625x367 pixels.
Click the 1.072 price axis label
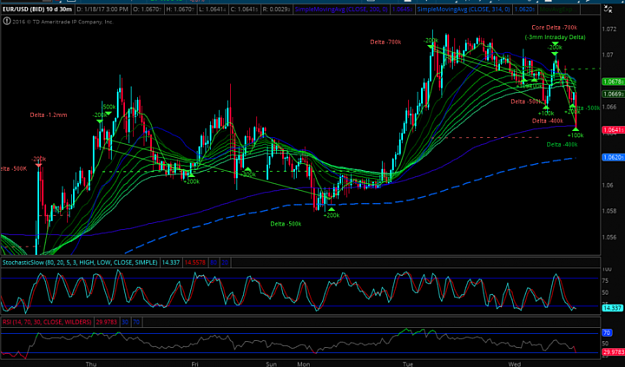(x=609, y=29)
